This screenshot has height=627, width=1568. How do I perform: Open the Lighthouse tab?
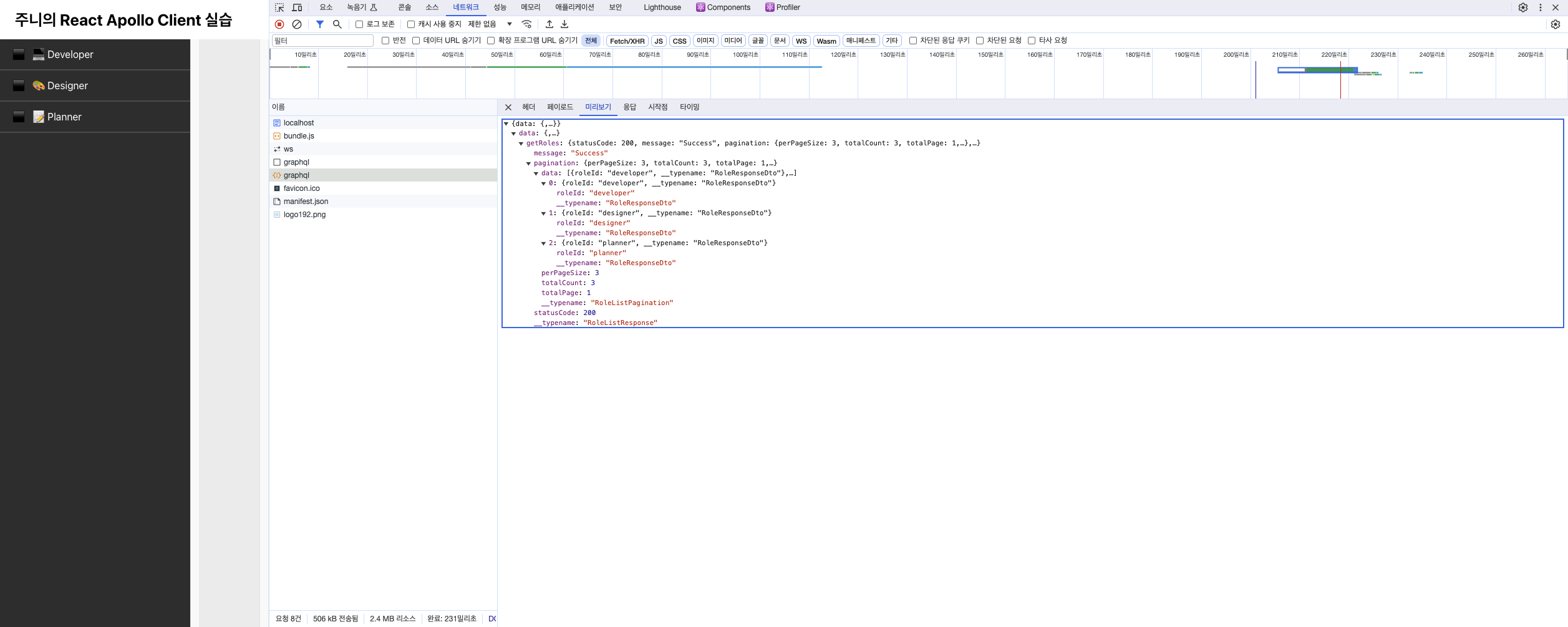pos(662,7)
